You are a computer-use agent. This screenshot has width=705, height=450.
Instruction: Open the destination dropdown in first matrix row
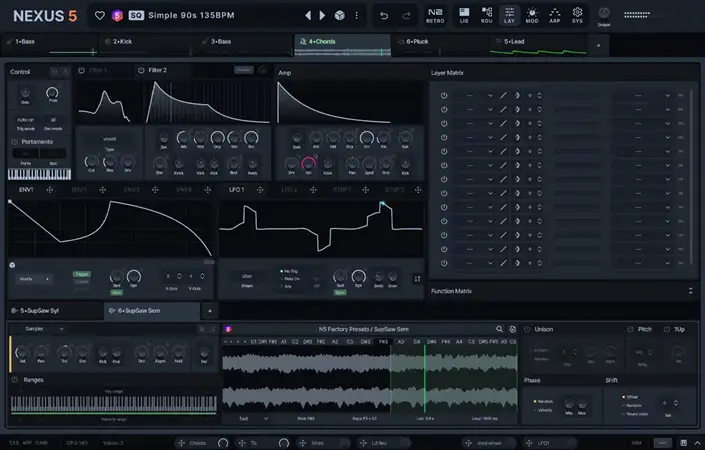coord(644,95)
